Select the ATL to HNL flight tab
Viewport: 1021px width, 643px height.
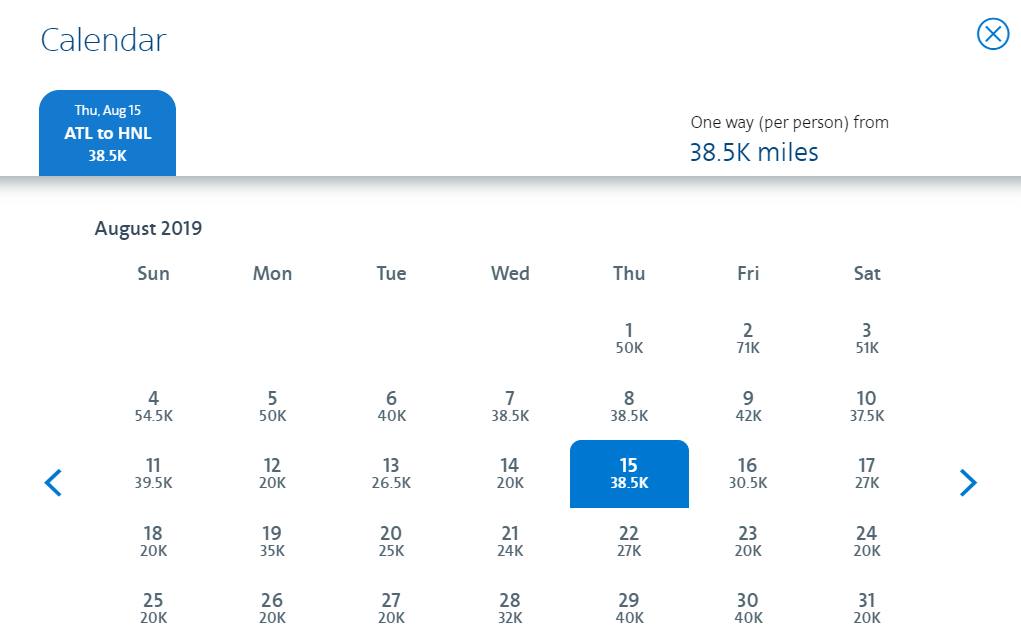tap(107, 134)
